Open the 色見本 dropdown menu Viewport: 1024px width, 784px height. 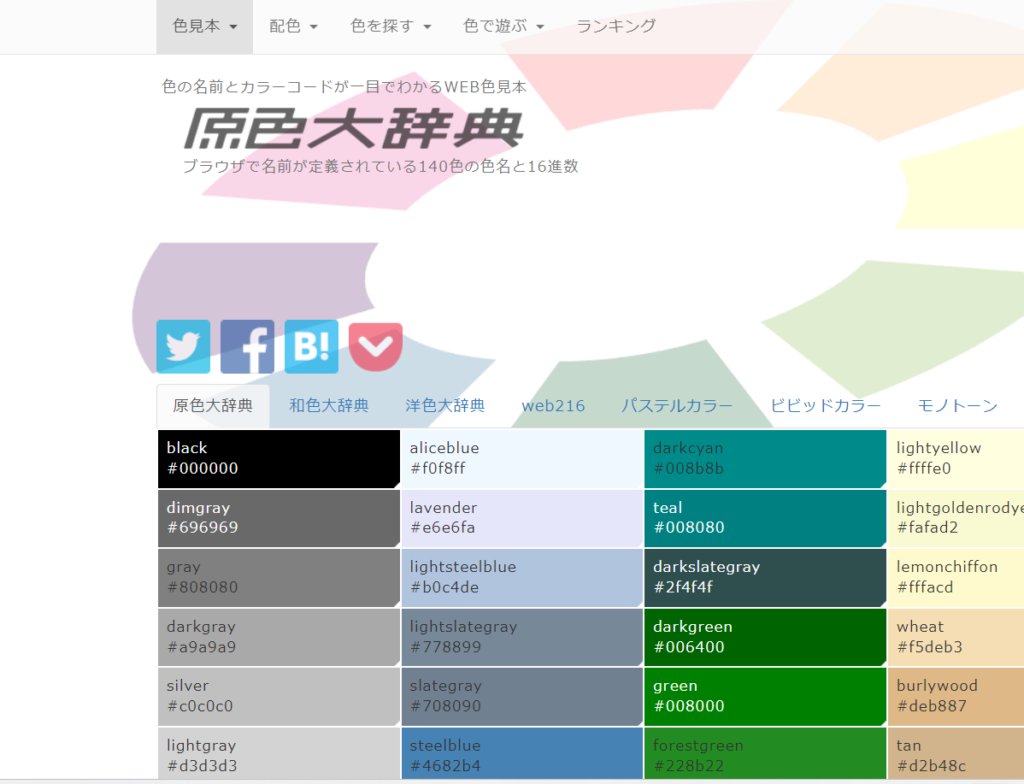205,26
